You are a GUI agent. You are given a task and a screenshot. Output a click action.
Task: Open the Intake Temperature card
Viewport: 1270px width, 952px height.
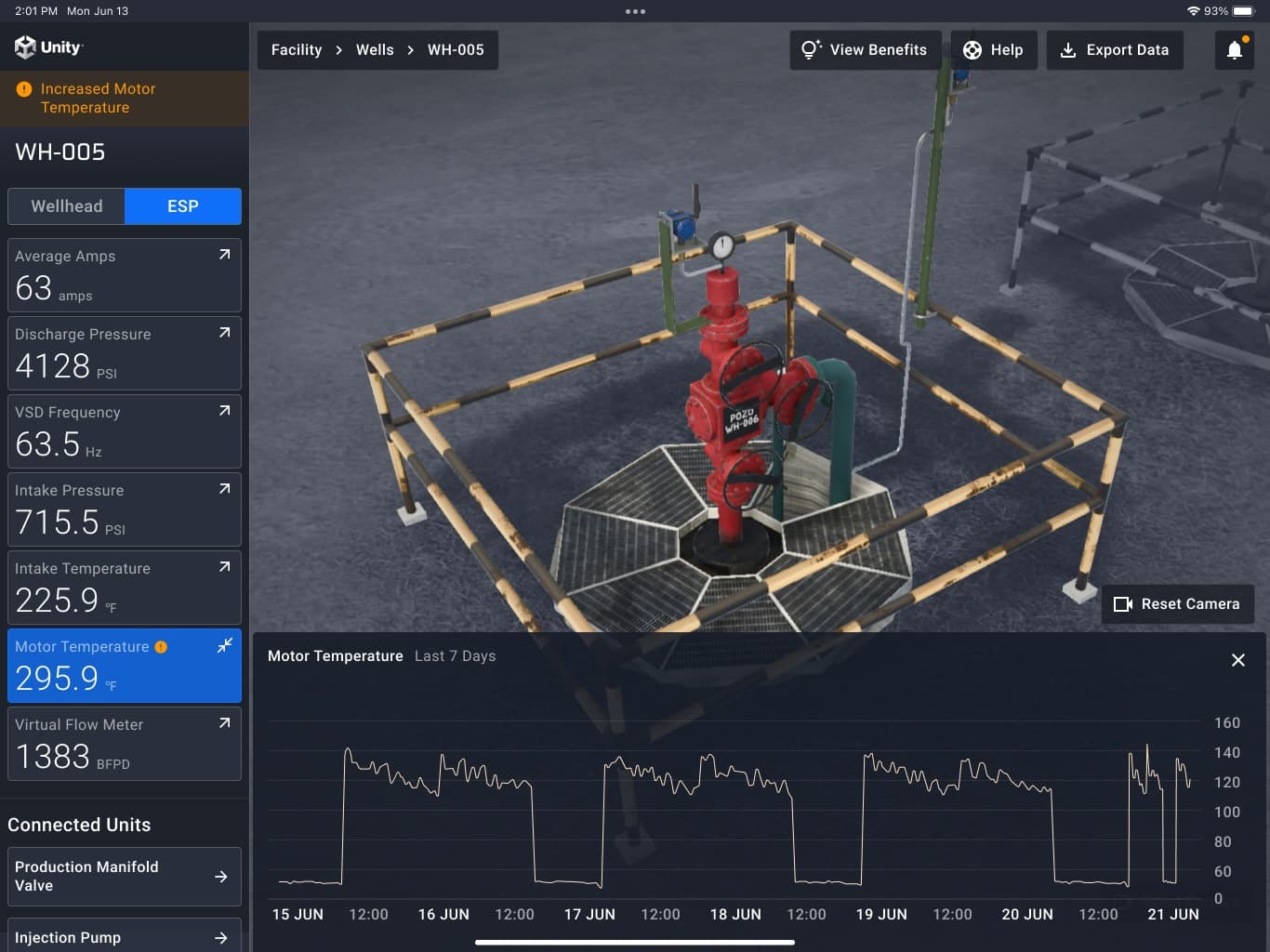click(124, 588)
